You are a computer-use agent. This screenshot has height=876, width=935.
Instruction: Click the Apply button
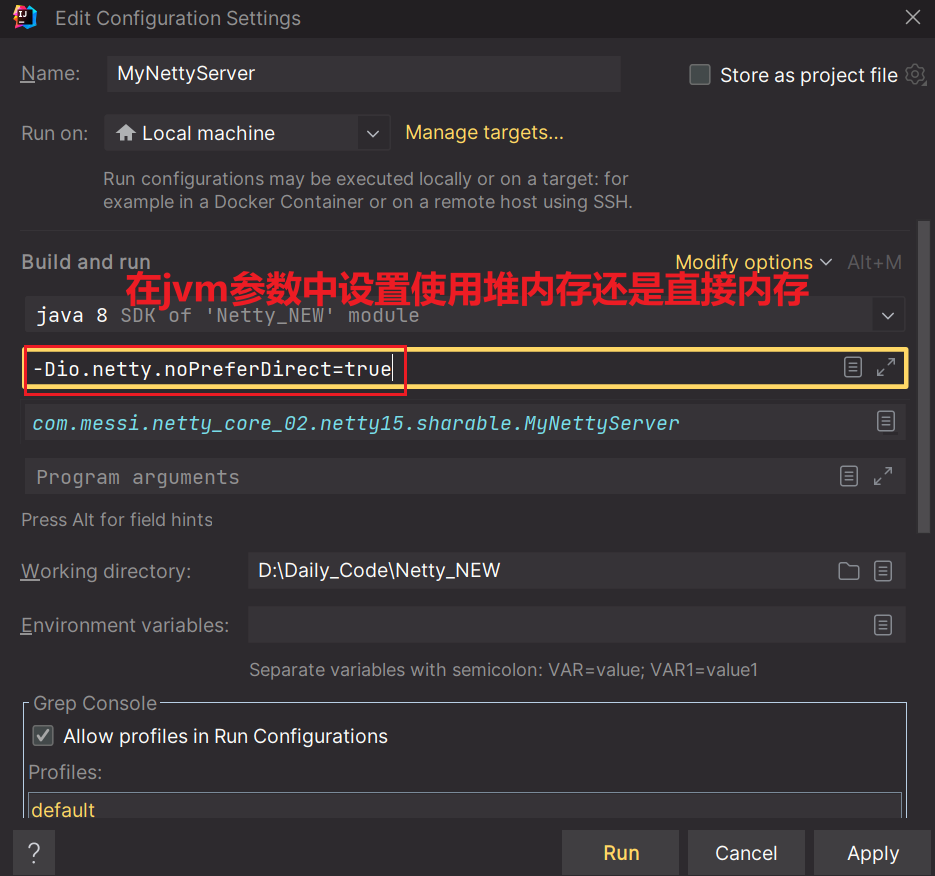(x=871, y=852)
